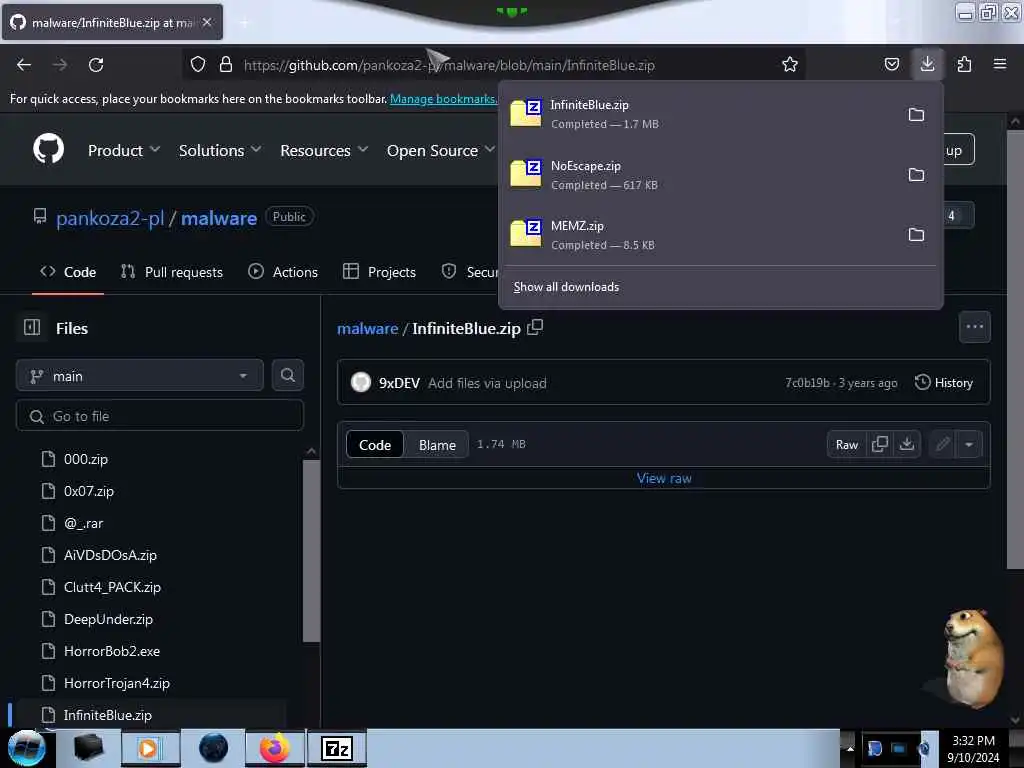Show InfiniteBlue.zip in its folder
Viewport: 1024px width, 768px height.
(x=916, y=115)
